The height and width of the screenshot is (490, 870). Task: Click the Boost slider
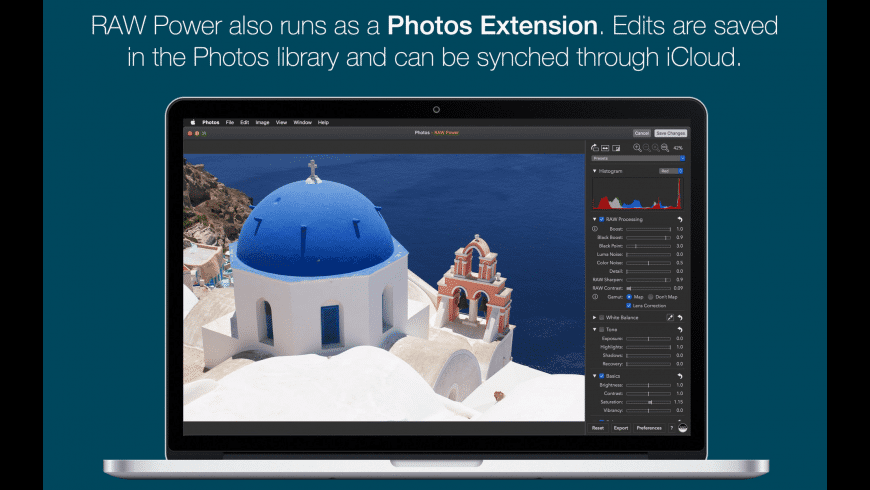(649, 229)
